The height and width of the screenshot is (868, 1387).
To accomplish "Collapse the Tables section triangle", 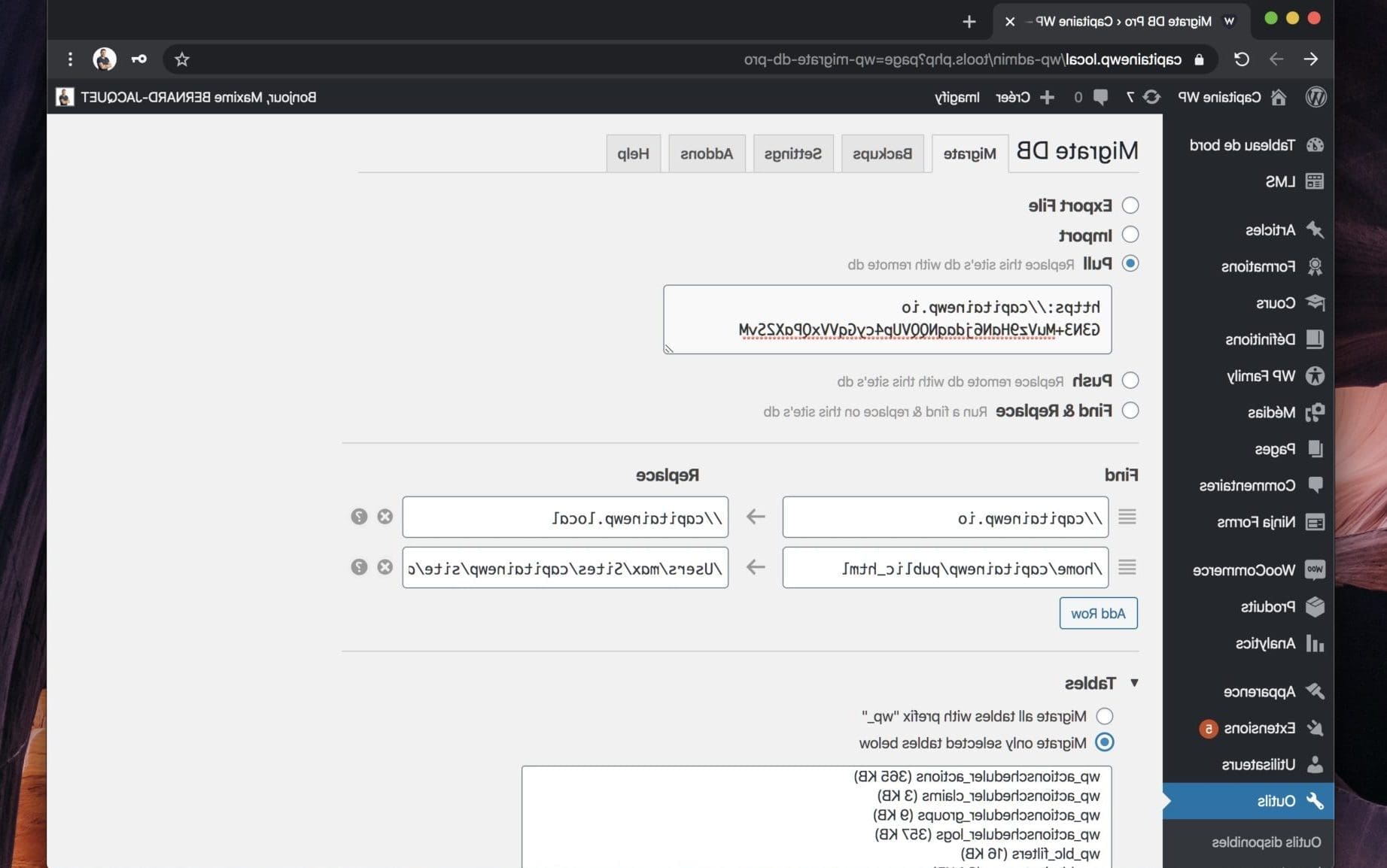I will (x=1134, y=683).
